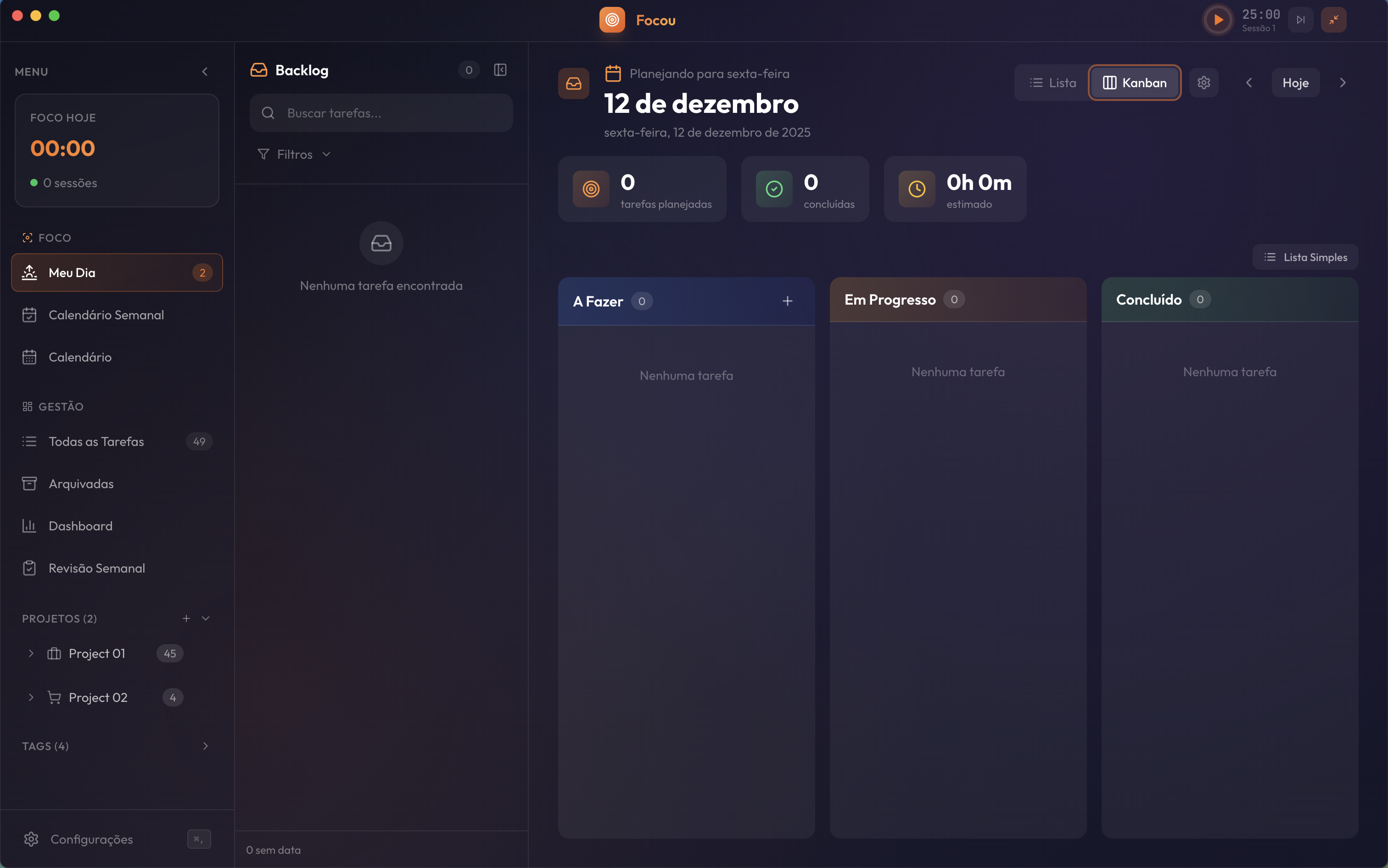Image resolution: width=1388 pixels, height=868 pixels.
Task: Expand Project 01 tree item
Action: pos(31,653)
